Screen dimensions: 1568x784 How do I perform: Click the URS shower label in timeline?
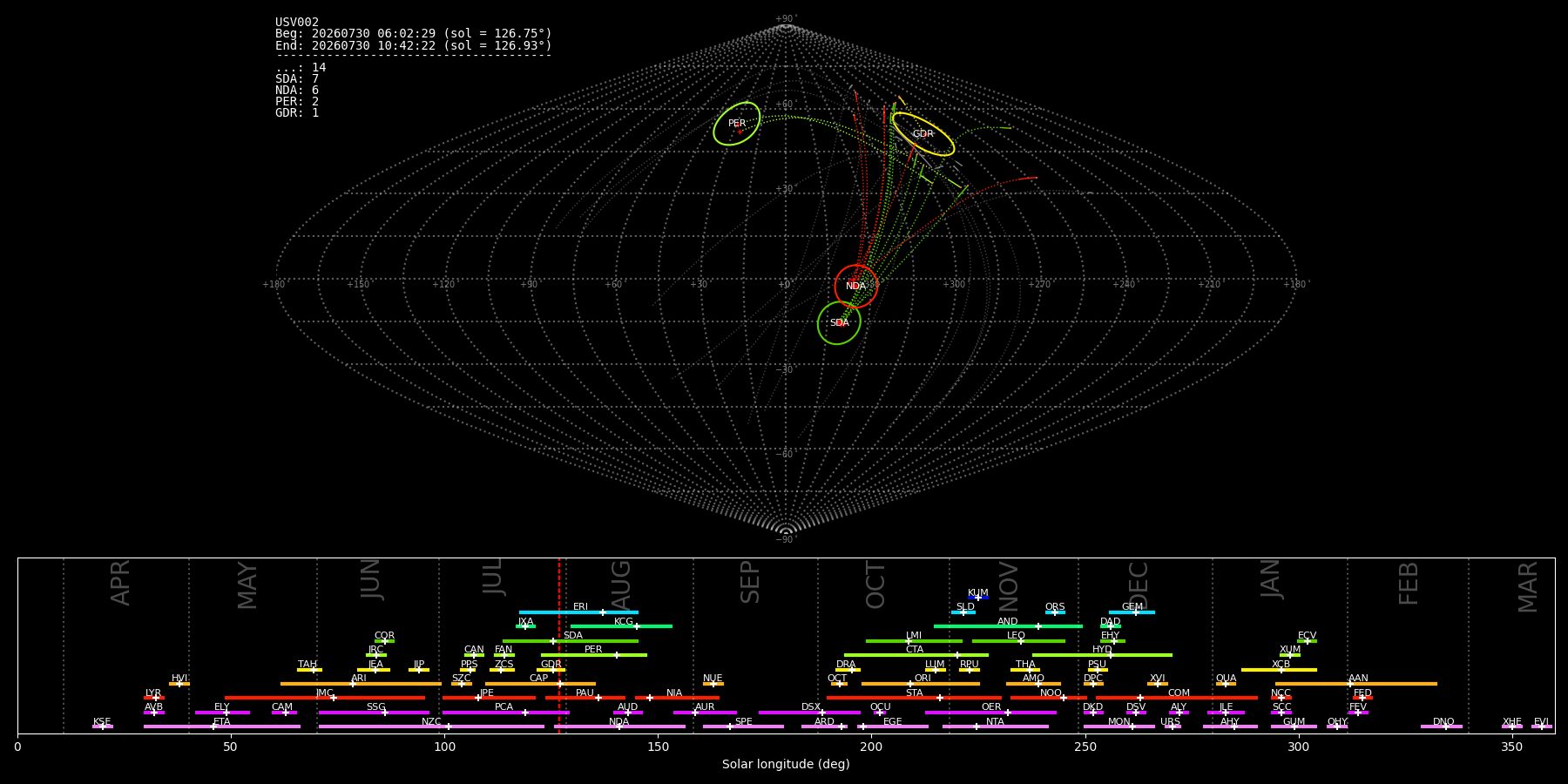coord(1171,722)
